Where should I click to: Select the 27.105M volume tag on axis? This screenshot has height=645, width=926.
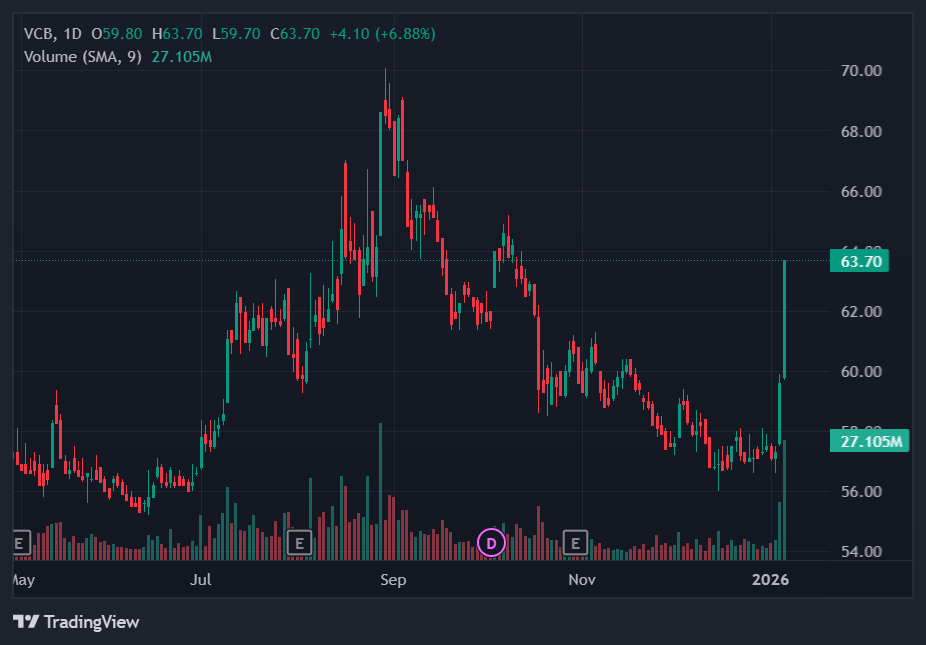[869, 441]
